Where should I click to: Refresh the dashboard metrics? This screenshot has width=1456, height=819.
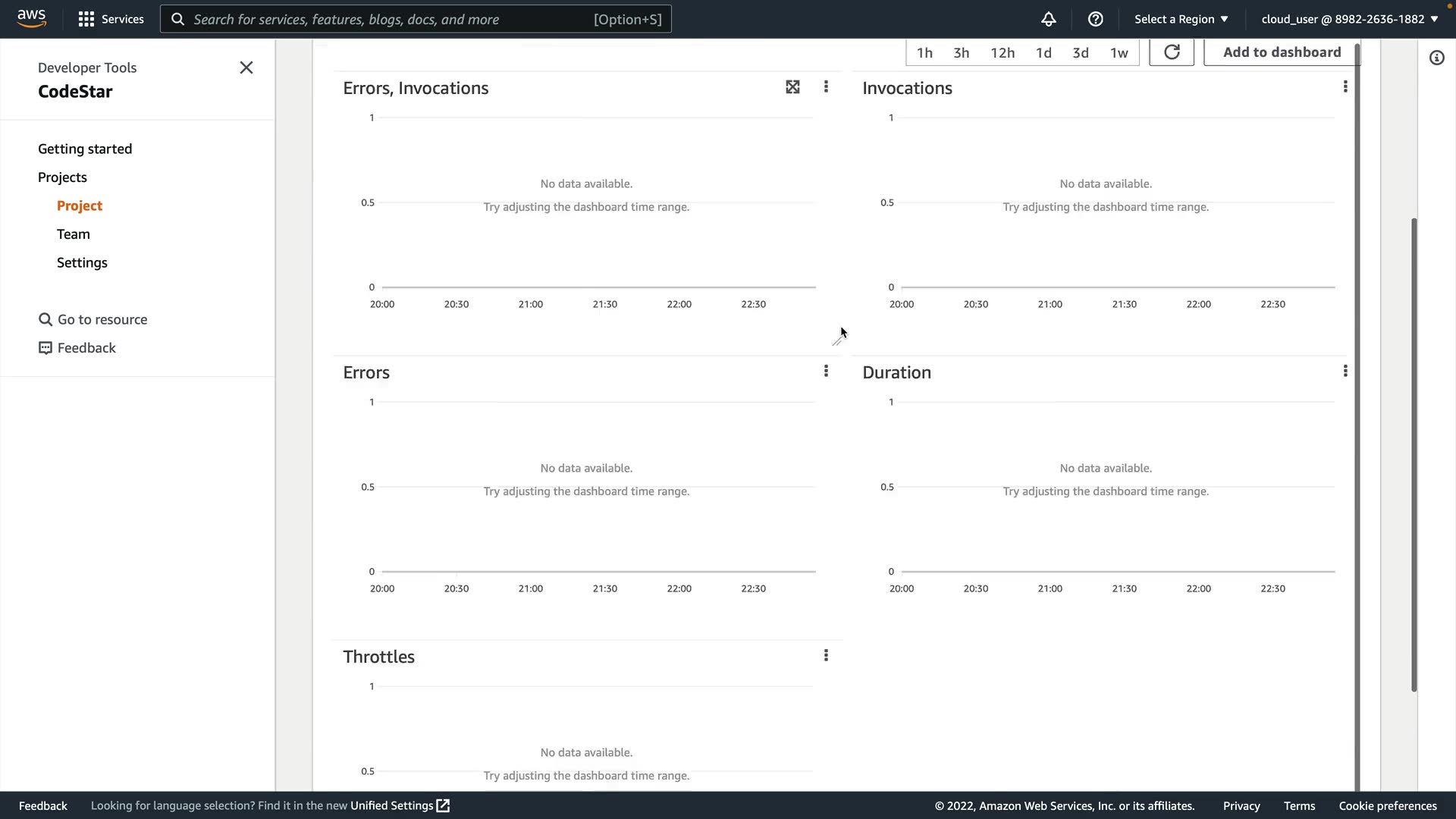(1171, 52)
